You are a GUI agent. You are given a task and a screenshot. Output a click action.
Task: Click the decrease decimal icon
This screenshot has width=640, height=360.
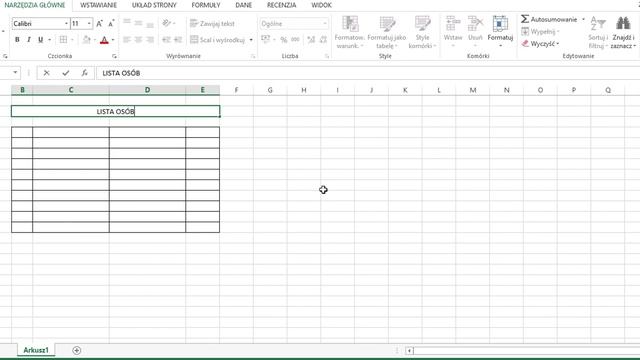[323, 40]
